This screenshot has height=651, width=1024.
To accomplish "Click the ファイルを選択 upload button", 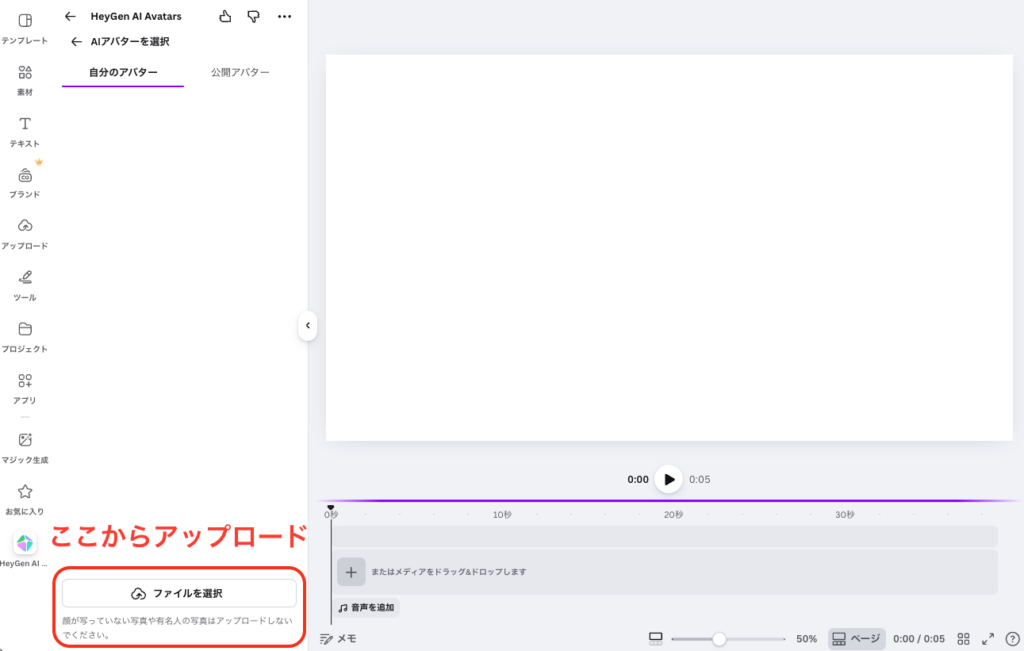I will click(179, 593).
